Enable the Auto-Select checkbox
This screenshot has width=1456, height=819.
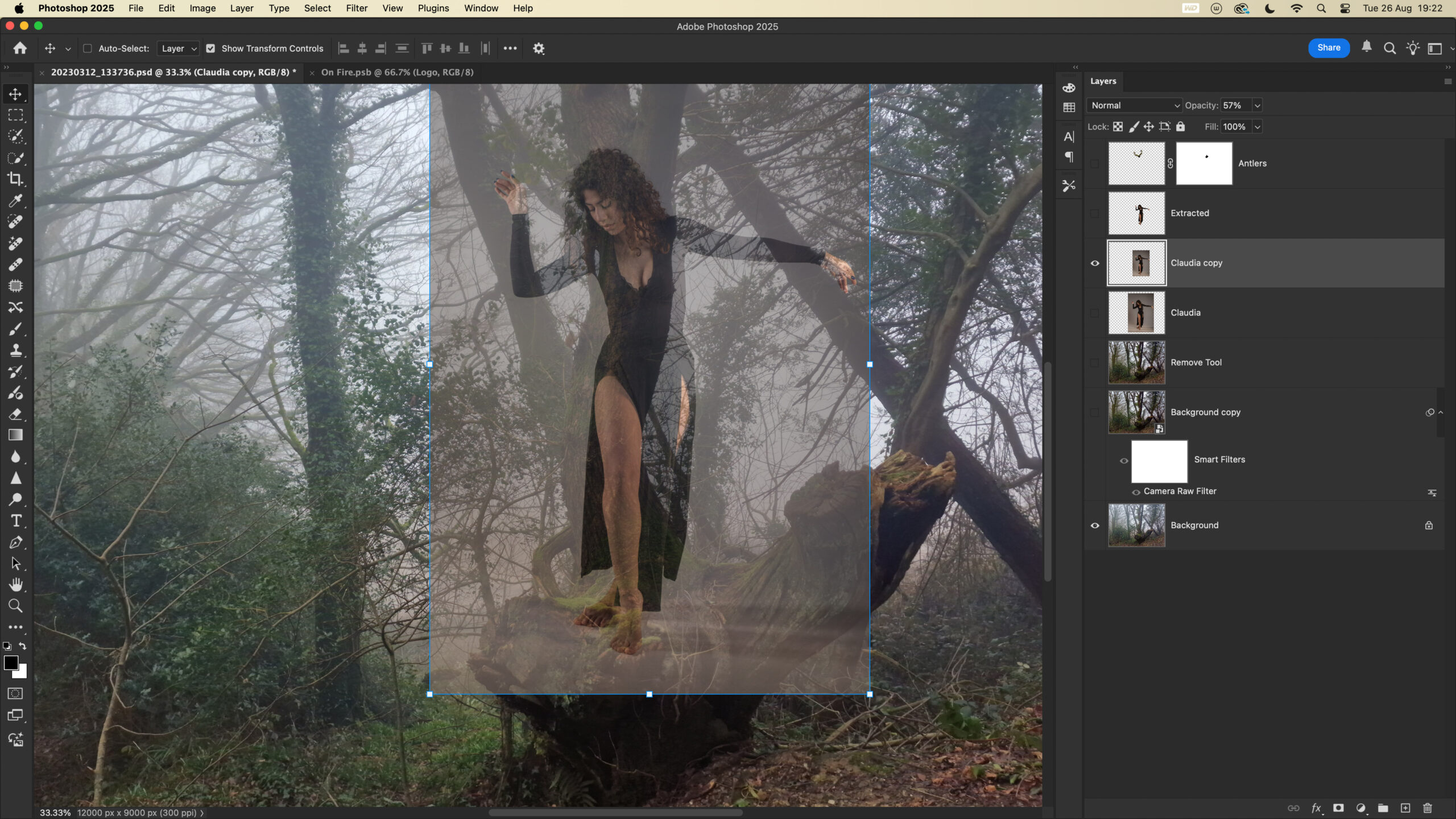point(88,48)
